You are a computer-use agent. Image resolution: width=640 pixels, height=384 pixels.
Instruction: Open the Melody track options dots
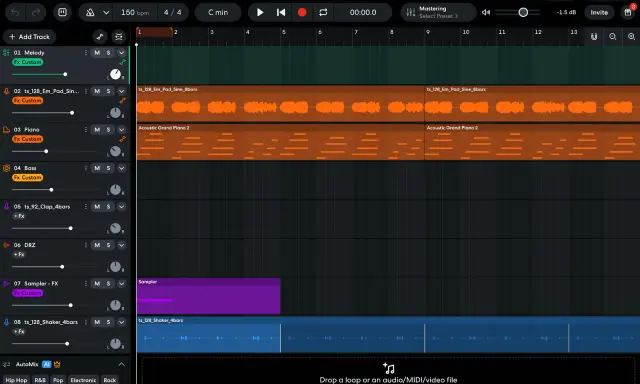(x=86, y=53)
